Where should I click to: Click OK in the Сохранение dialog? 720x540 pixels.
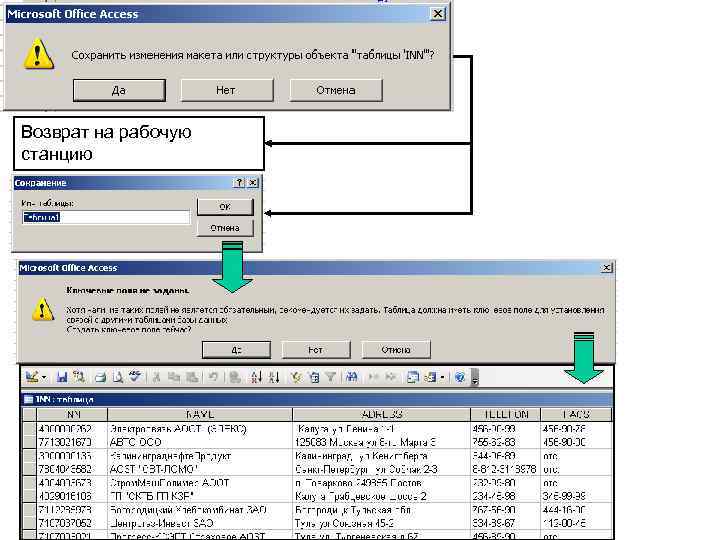click(225, 207)
